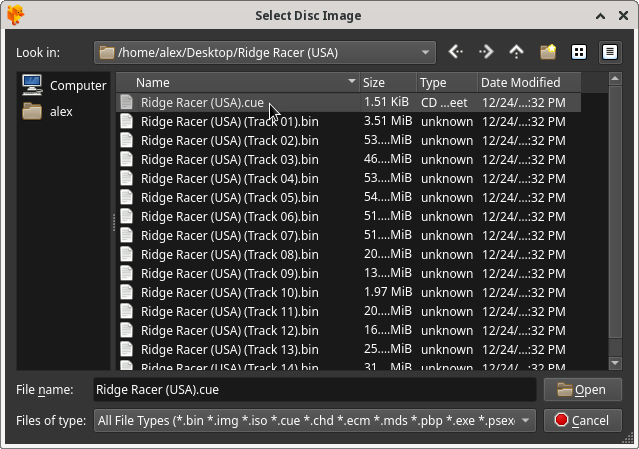Select Ridge Racer (USA) (Track 02).bin
Viewport: 639px width, 449px height.
[x=230, y=141]
